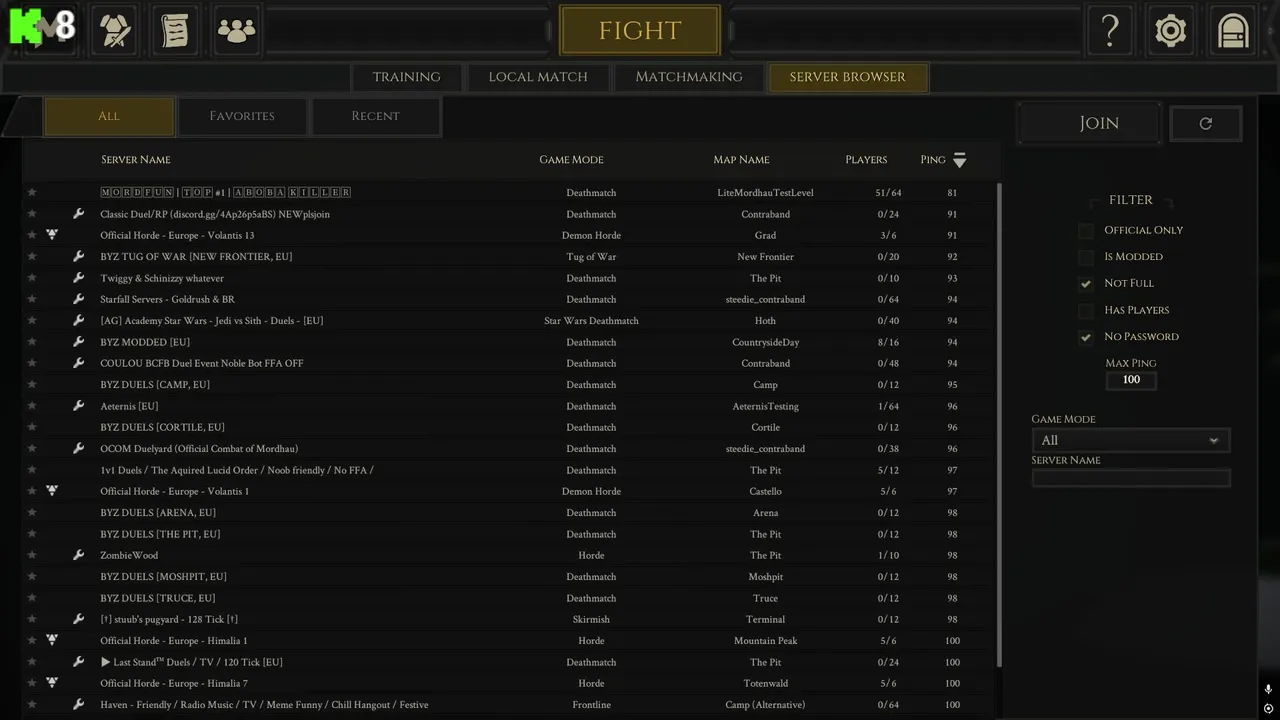Select the BYZ DUELS [THE PIT, EU] row

tap(510, 534)
